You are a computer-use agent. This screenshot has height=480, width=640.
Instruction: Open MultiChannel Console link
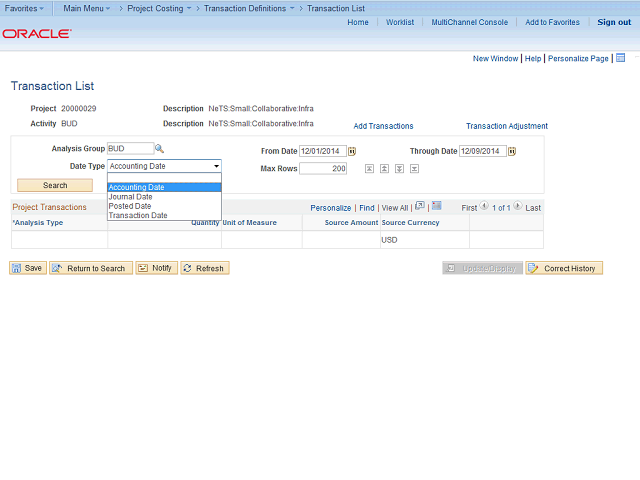tap(470, 22)
